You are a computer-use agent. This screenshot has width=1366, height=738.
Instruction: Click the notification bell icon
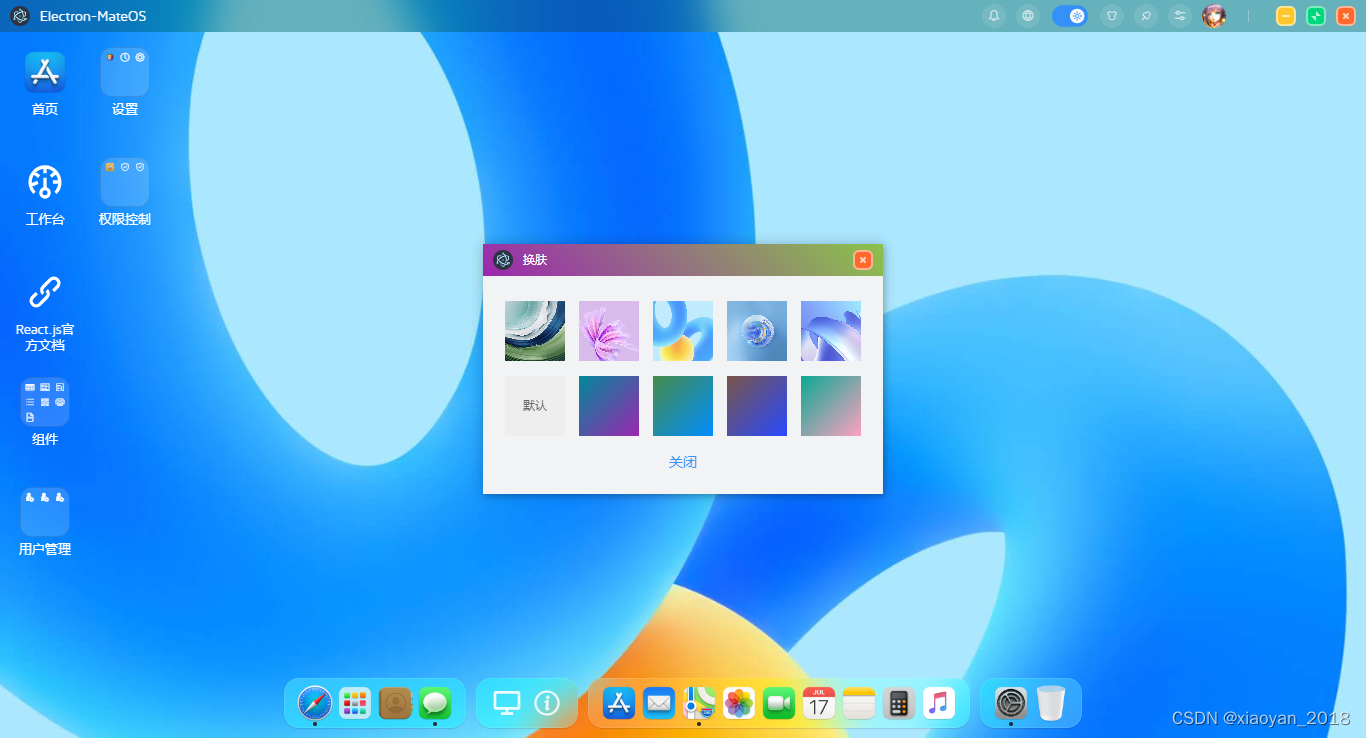(x=994, y=16)
